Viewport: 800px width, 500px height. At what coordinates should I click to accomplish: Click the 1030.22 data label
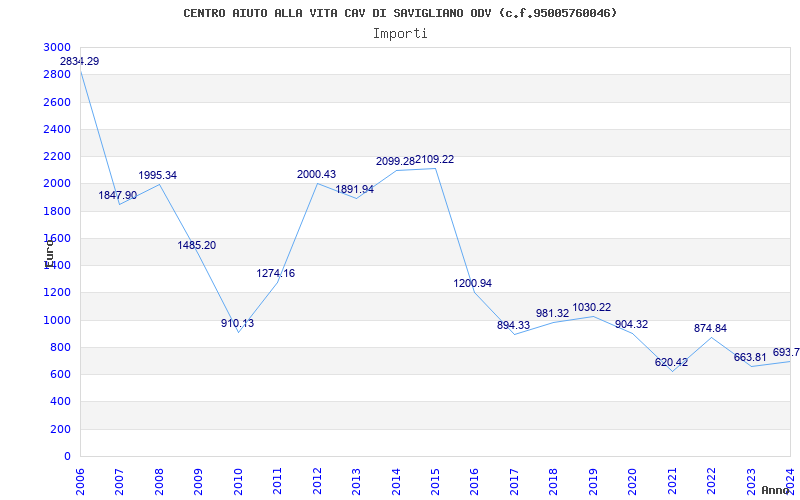[x=592, y=308]
